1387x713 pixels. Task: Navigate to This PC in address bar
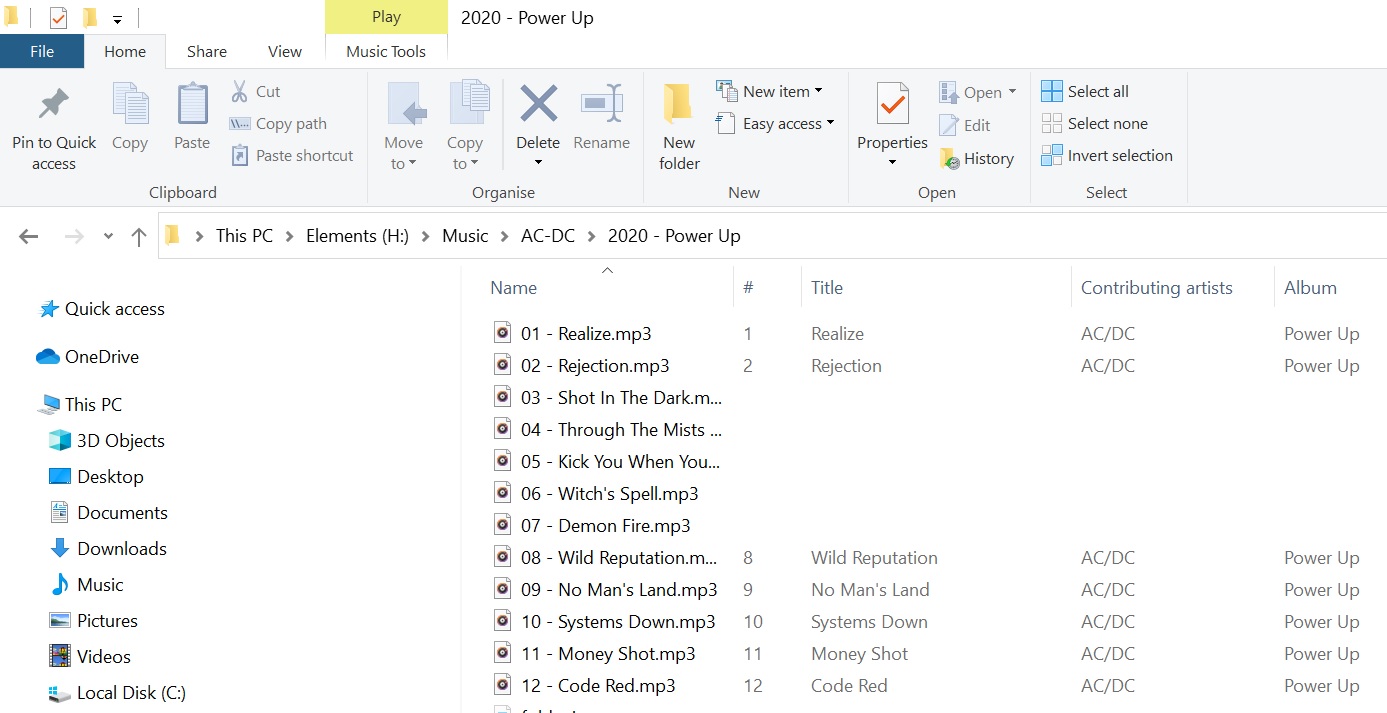coord(244,236)
